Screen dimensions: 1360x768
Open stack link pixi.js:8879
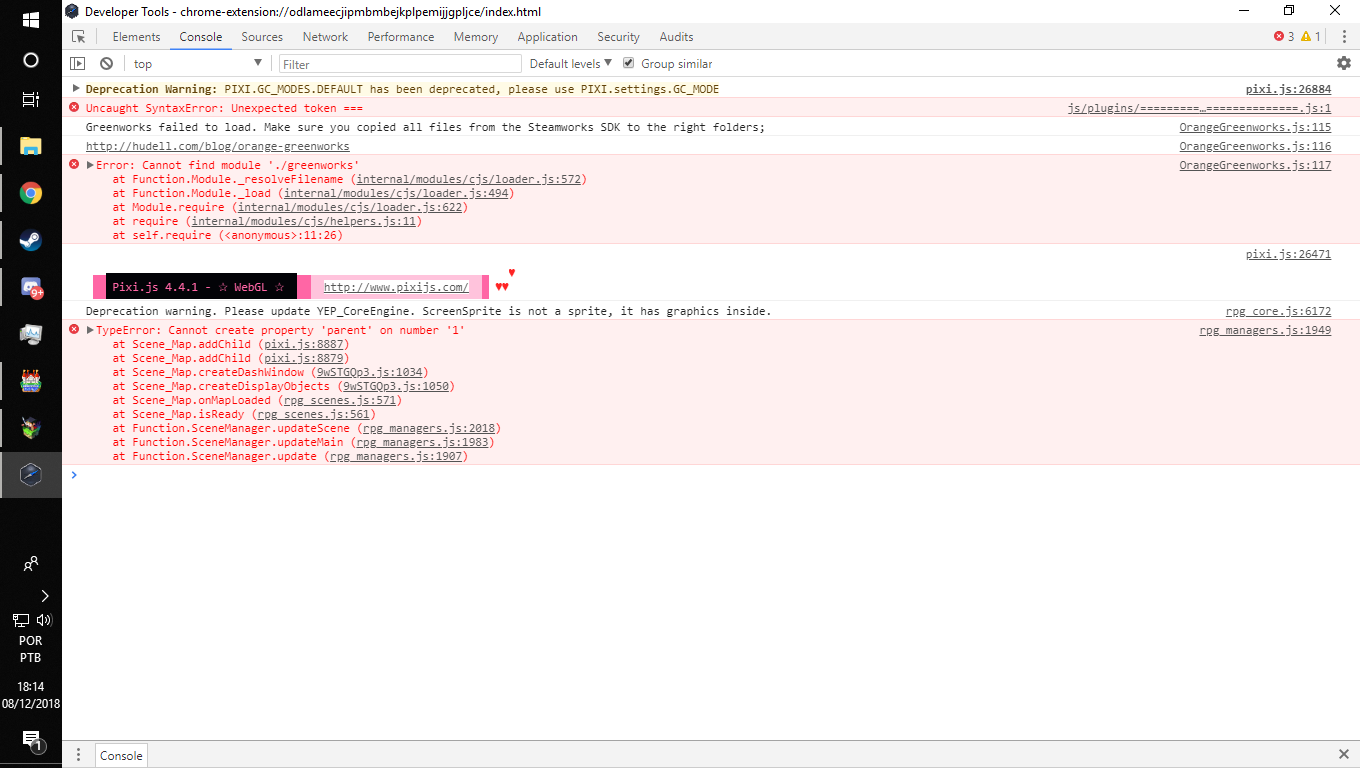(304, 358)
